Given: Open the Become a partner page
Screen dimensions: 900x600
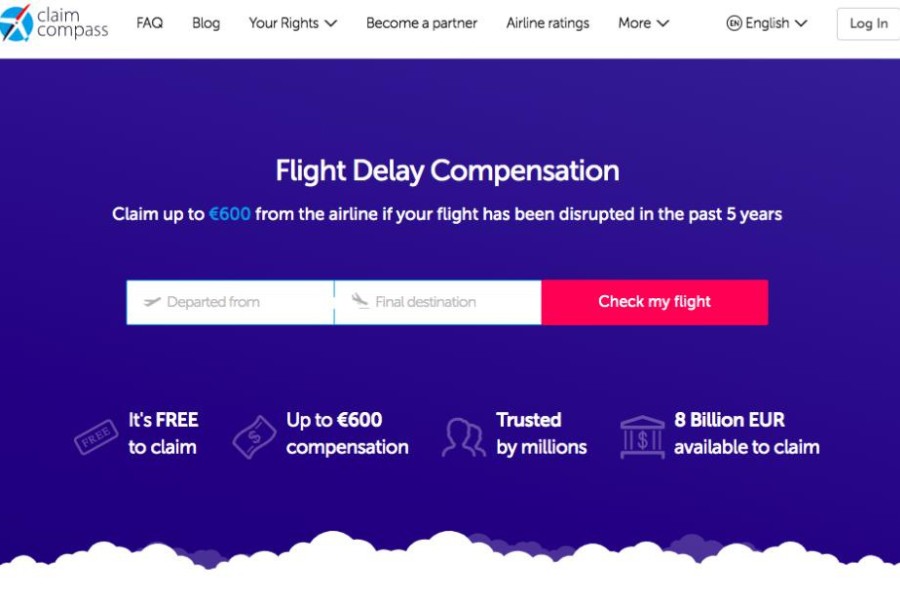Looking at the screenshot, I should 421,23.
